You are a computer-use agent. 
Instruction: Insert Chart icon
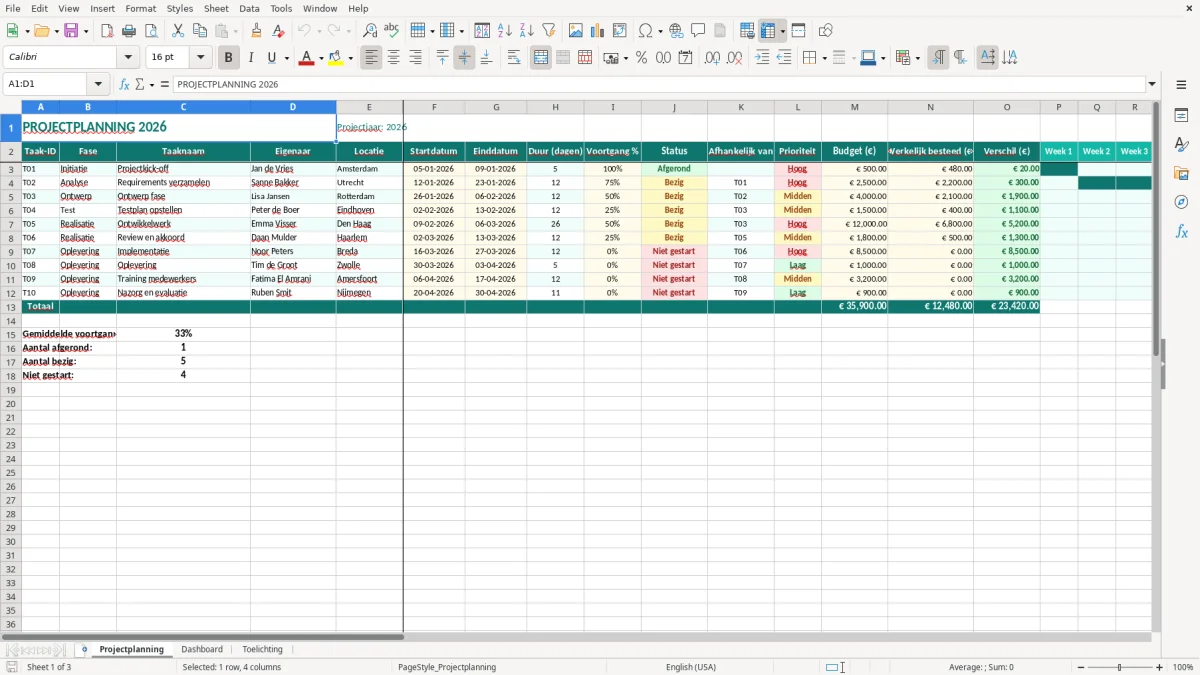598,31
